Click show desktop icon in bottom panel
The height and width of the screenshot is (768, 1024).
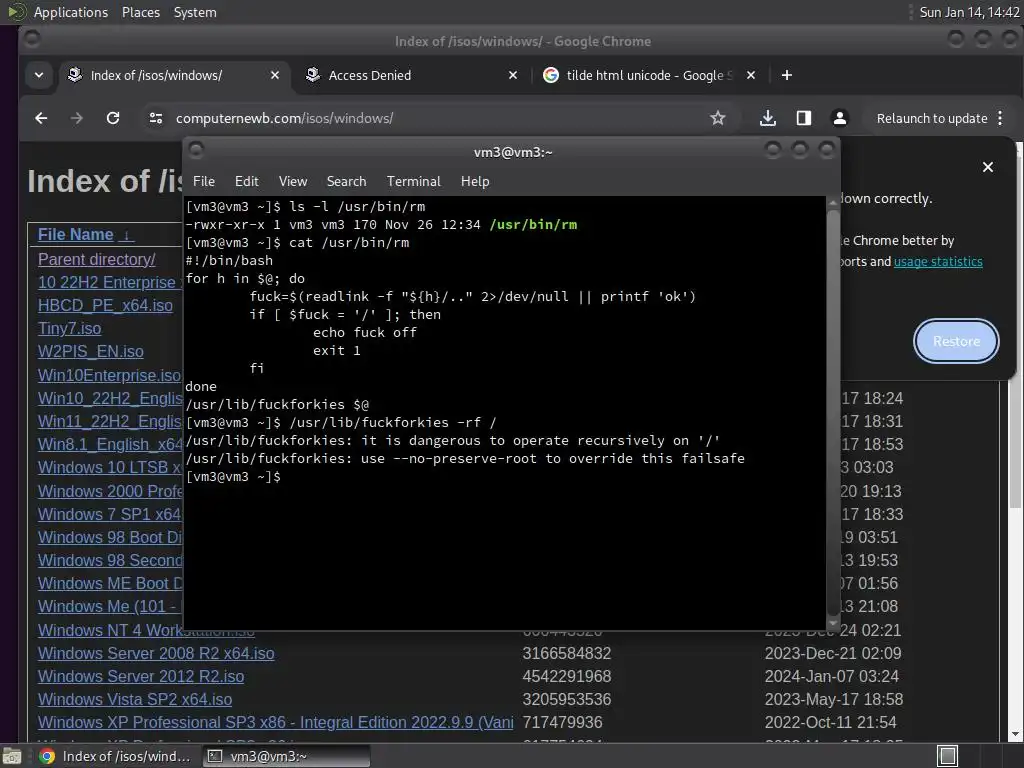12,756
